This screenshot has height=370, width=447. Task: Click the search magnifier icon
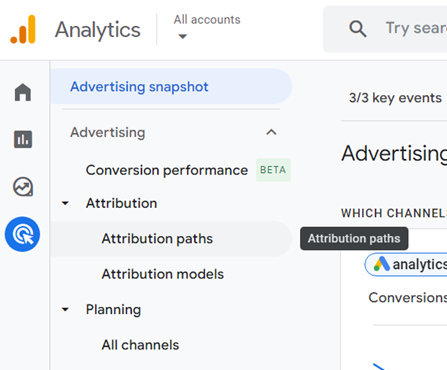point(358,29)
